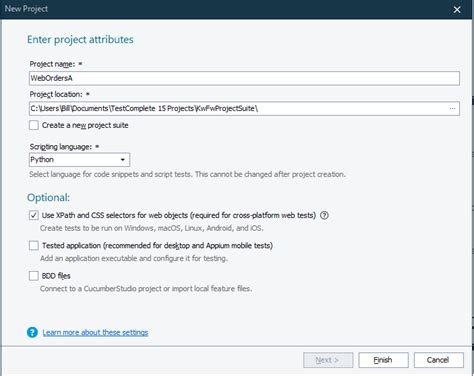Image resolution: width=474 pixels, height=376 pixels.
Task: Uncheck Use XPath and CSS selectors option
Action: coord(34,215)
